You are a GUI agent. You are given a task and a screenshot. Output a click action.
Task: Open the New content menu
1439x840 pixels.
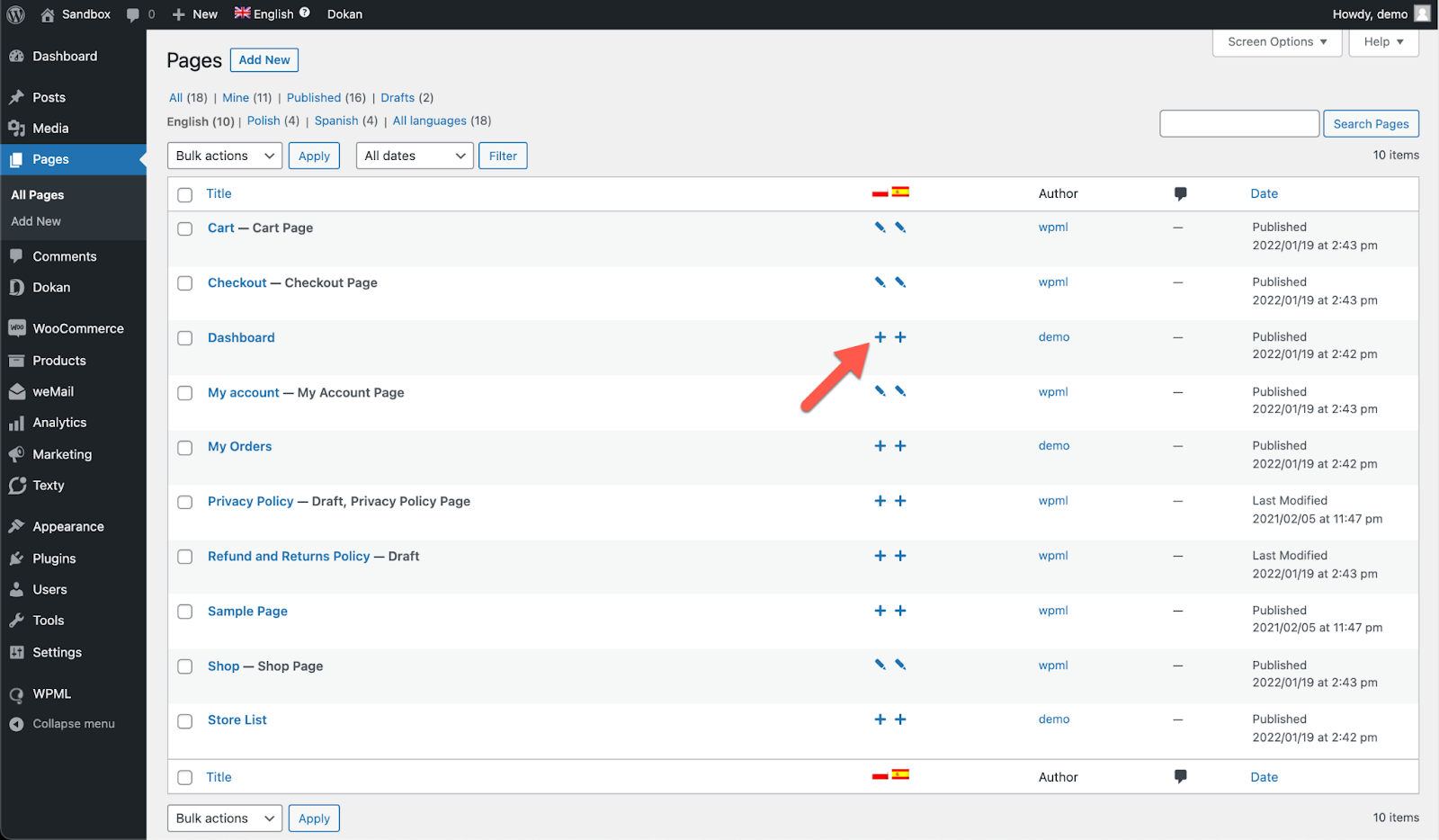(194, 14)
